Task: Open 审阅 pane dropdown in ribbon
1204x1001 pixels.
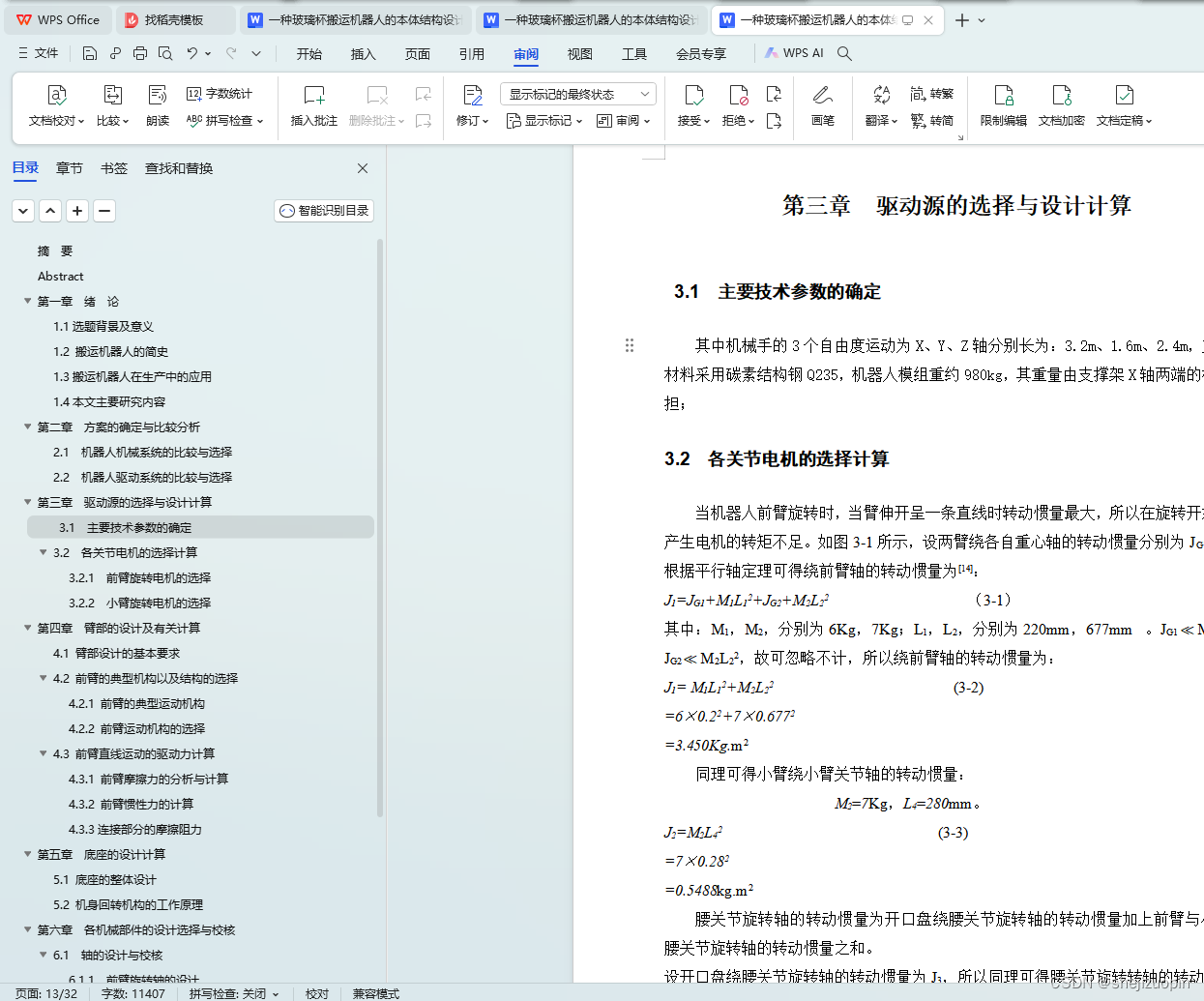Action: 624,121
